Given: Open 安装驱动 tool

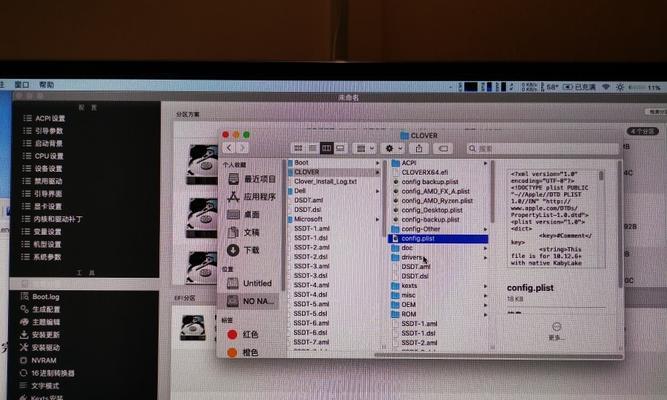Looking at the screenshot, I should click(x=40, y=348).
